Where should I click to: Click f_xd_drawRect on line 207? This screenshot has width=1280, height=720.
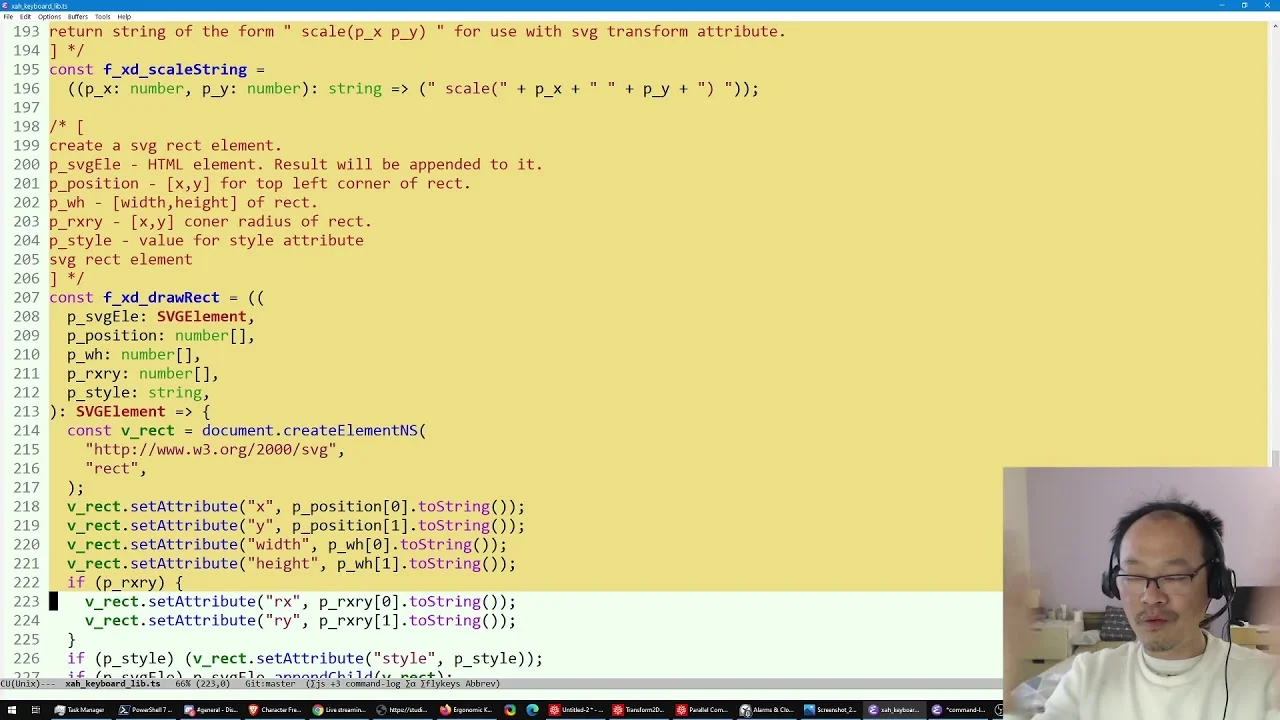[x=161, y=297]
